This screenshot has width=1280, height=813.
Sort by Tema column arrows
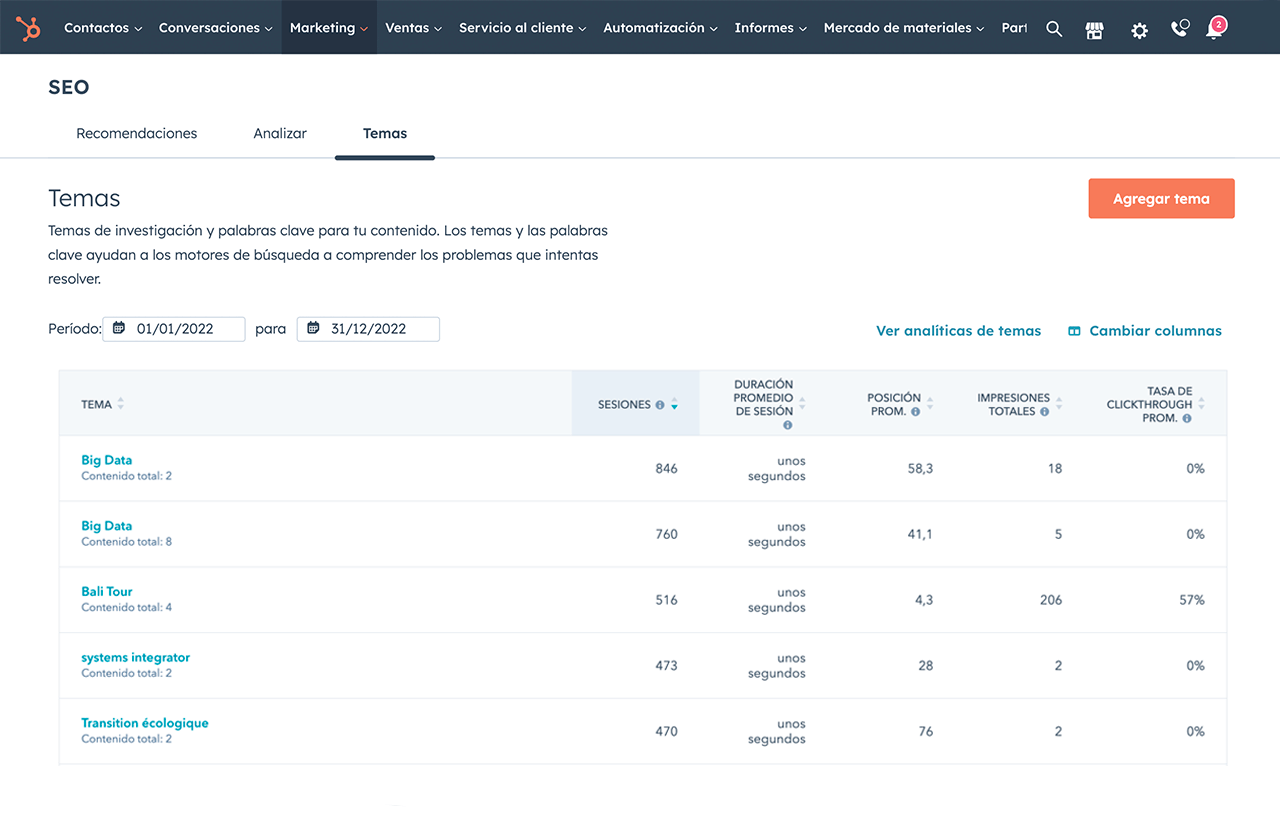point(121,404)
